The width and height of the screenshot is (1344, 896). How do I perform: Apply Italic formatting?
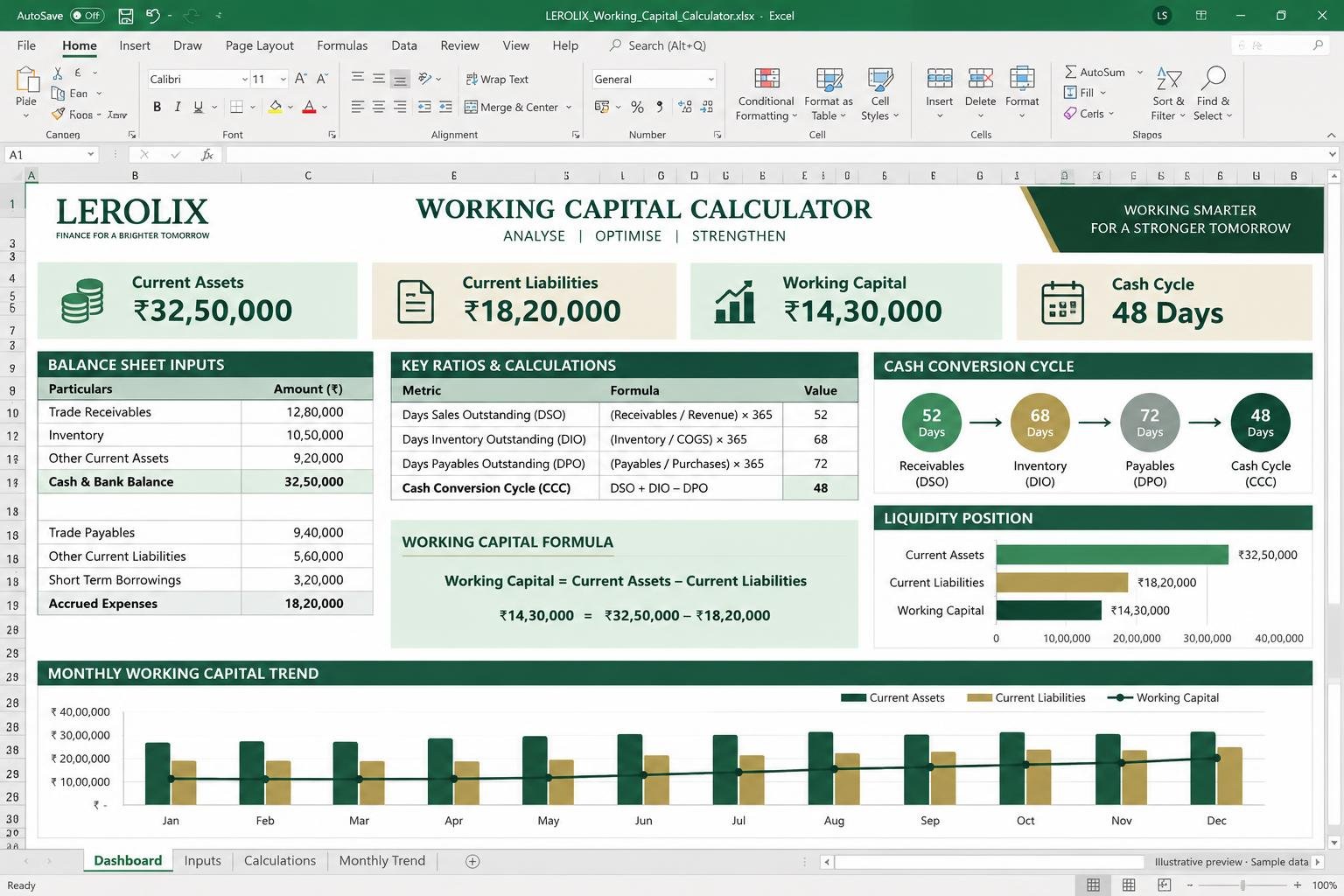[178, 107]
